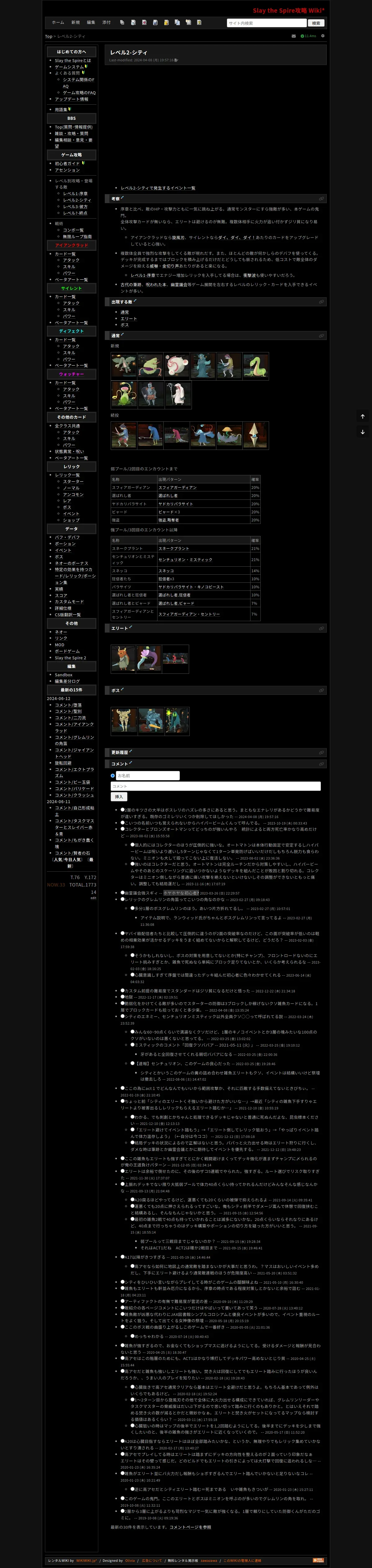The image size is (372, 1568).
Task: Open the 編集 menu
Action: click(x=91, y=23)
